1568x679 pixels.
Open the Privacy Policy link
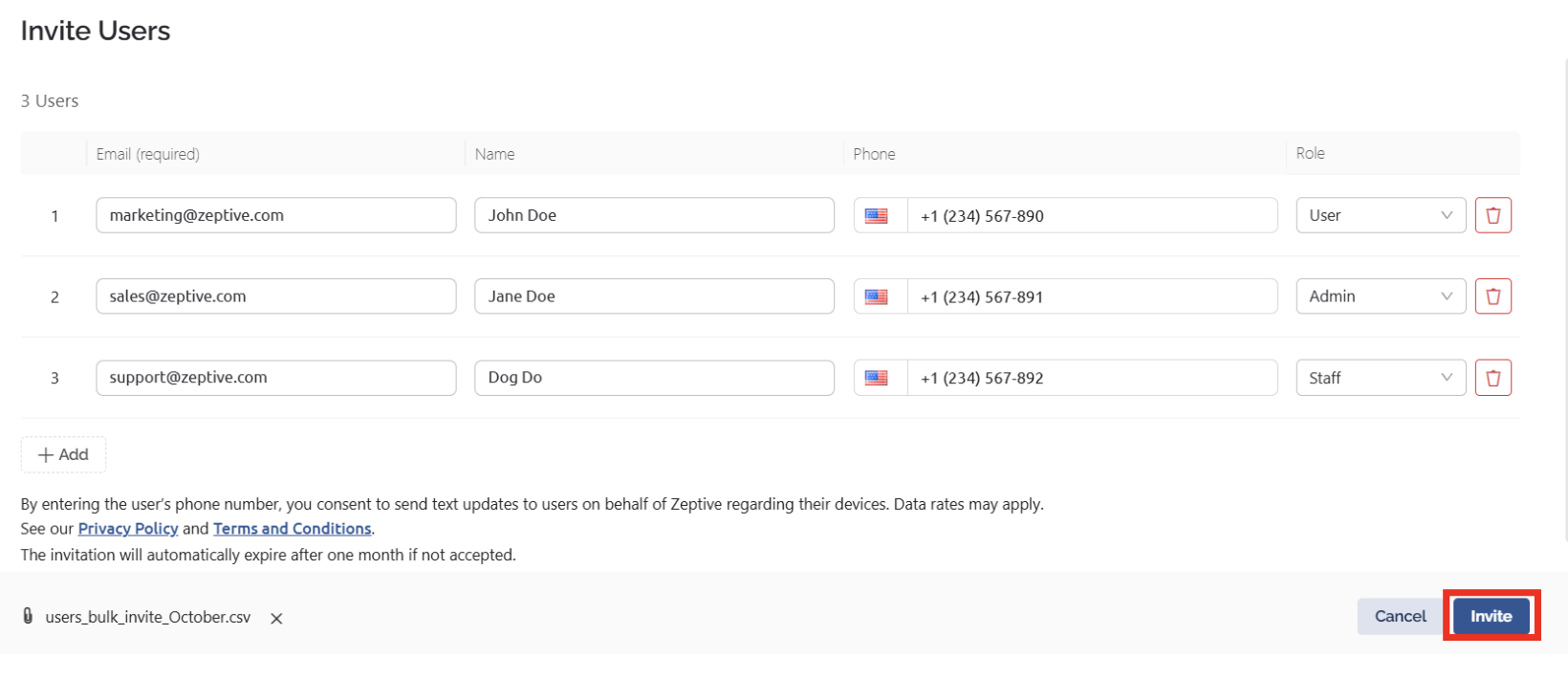[128, 529]
